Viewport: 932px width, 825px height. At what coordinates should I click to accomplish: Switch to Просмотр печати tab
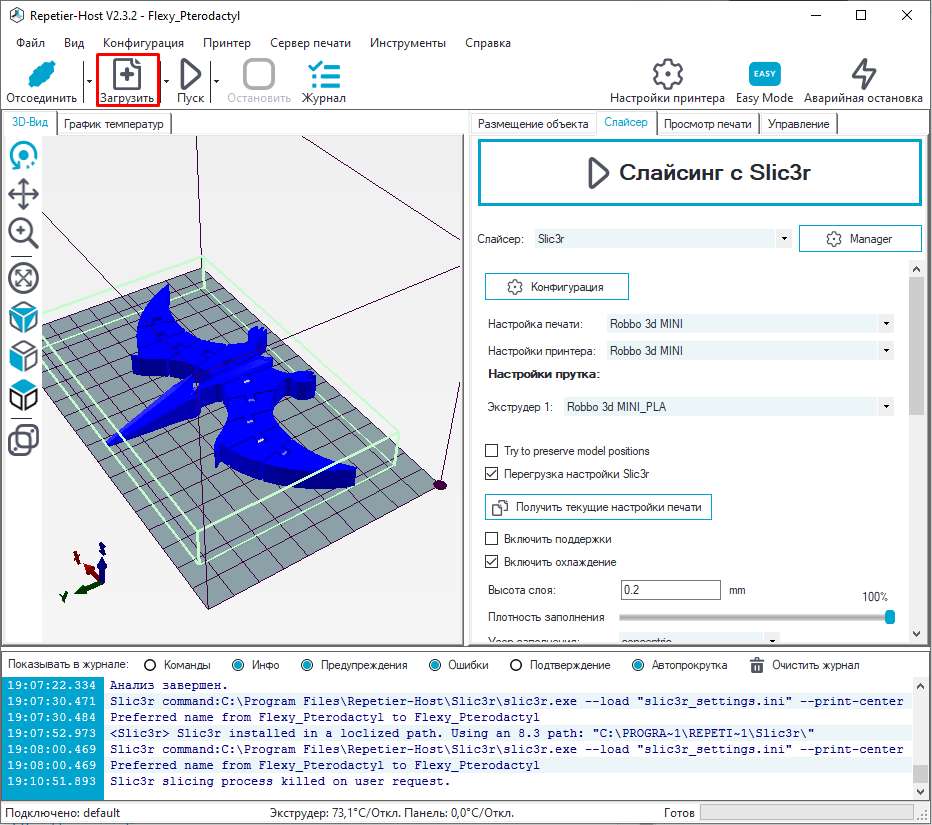click(707, 124)
